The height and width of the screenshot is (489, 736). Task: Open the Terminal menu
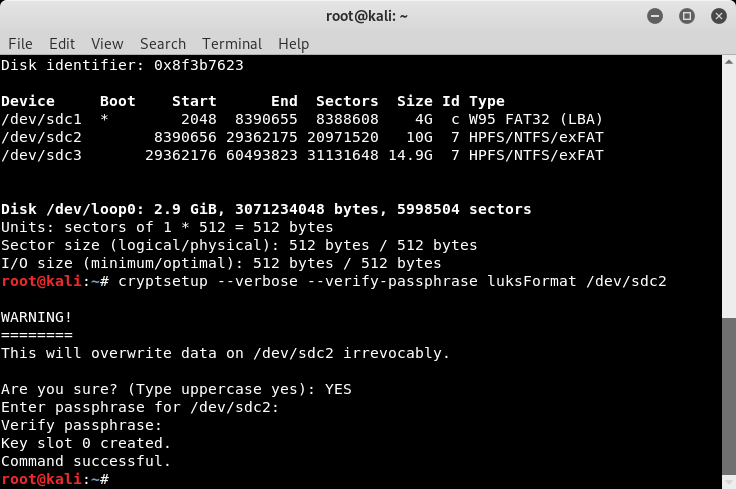click(232, 44)
